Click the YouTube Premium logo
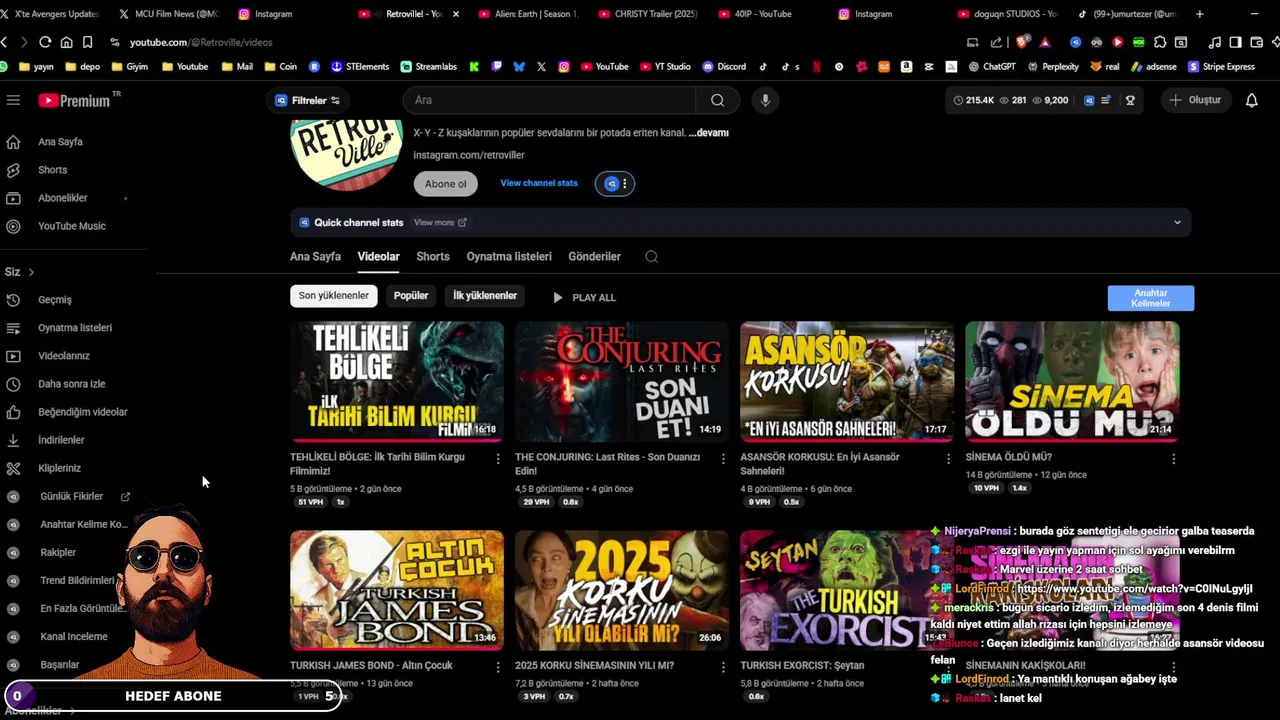 tap(74, 100)
